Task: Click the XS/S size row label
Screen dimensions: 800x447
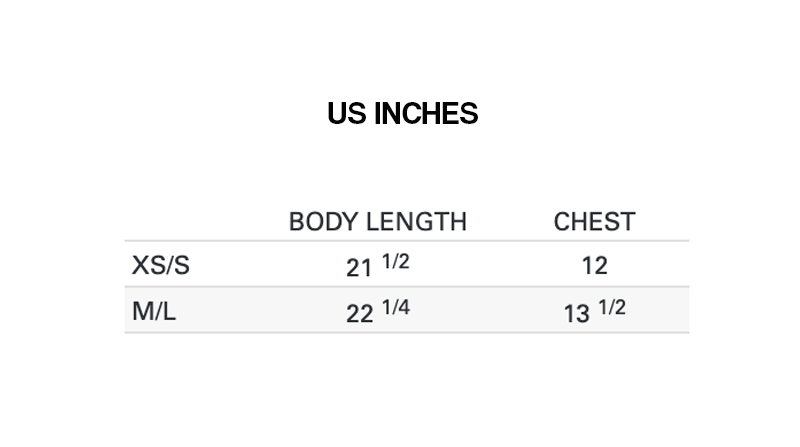Action: [x=161, y=265]
